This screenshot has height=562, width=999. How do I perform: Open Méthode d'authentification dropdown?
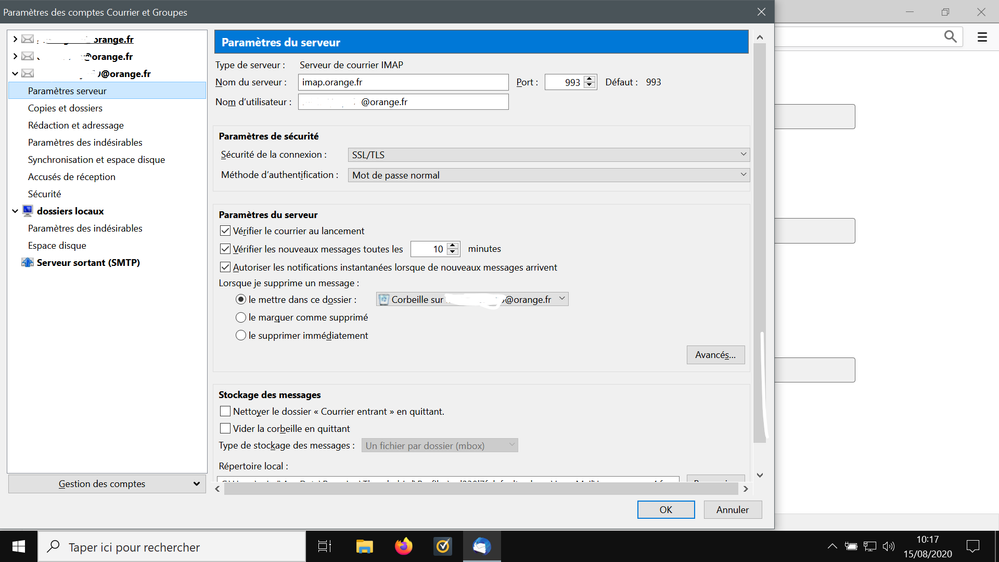pyautogui.click(x=548, y=175)
